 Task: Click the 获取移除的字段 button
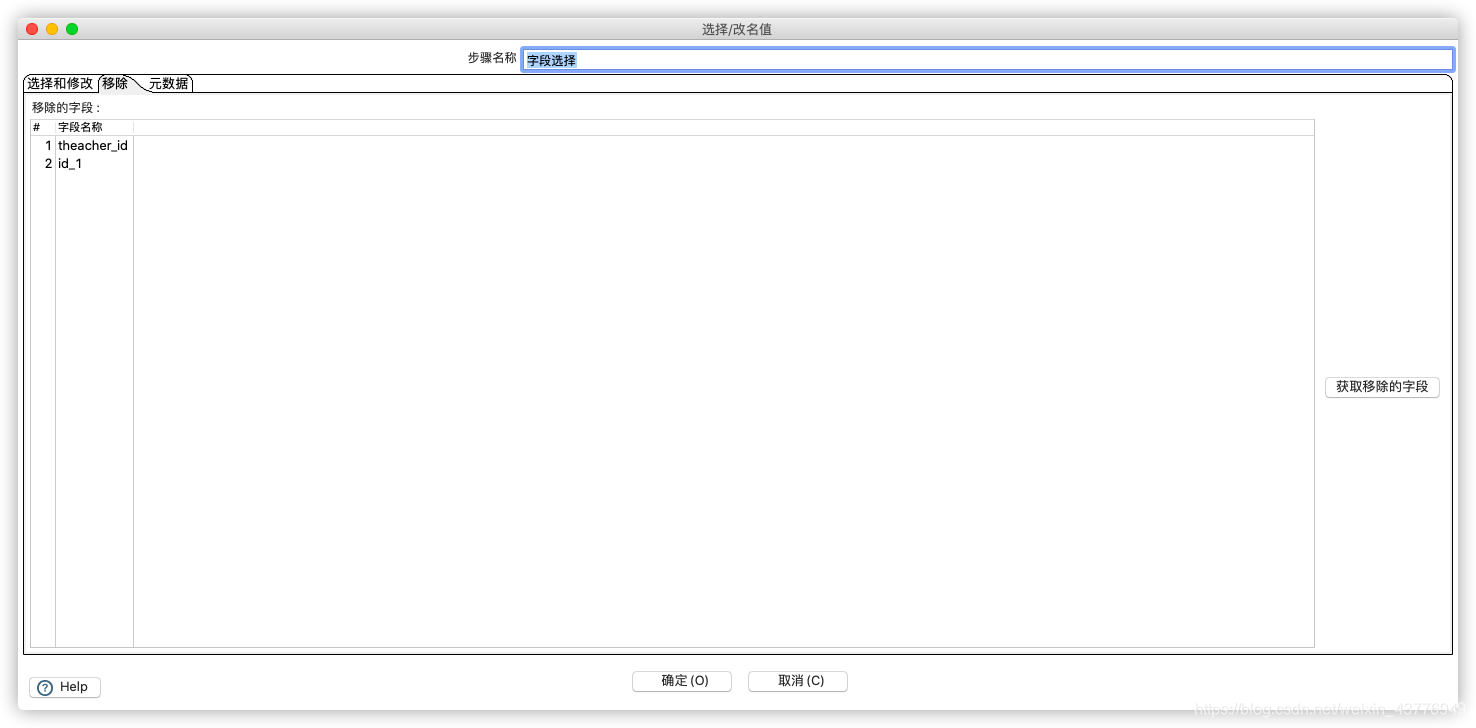(x=1382, y=387)
